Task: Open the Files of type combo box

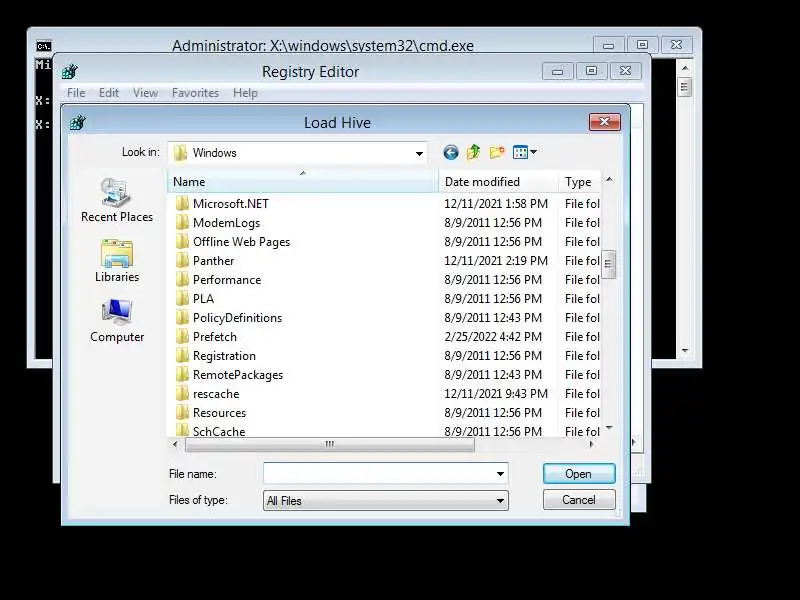Action: click(386, 501)
